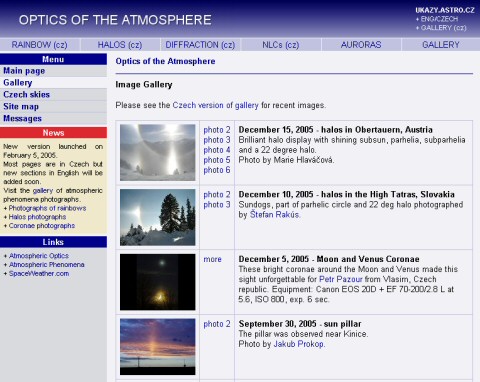Open the SpaceWeather.com link
480x382 pixels.
click(39, 274)
